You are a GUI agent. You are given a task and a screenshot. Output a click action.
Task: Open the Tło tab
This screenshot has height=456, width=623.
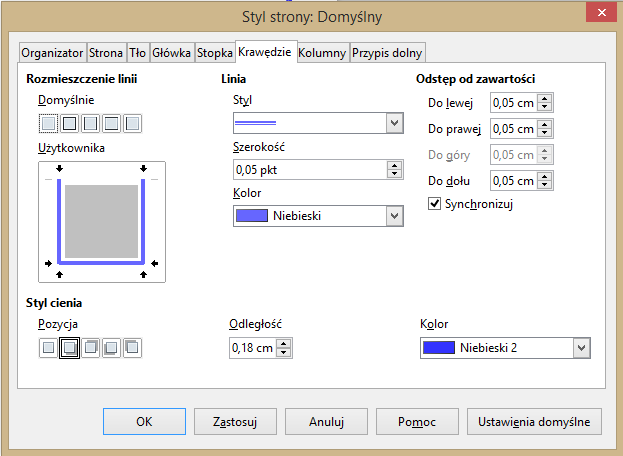click(x=137, y=53)
